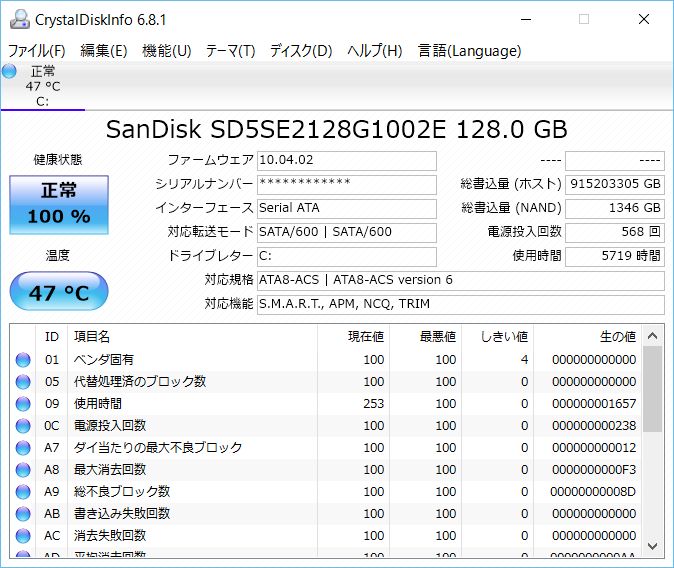Click the しきい値 column header
Screen dimensions: 674x568
pos(497,337)
